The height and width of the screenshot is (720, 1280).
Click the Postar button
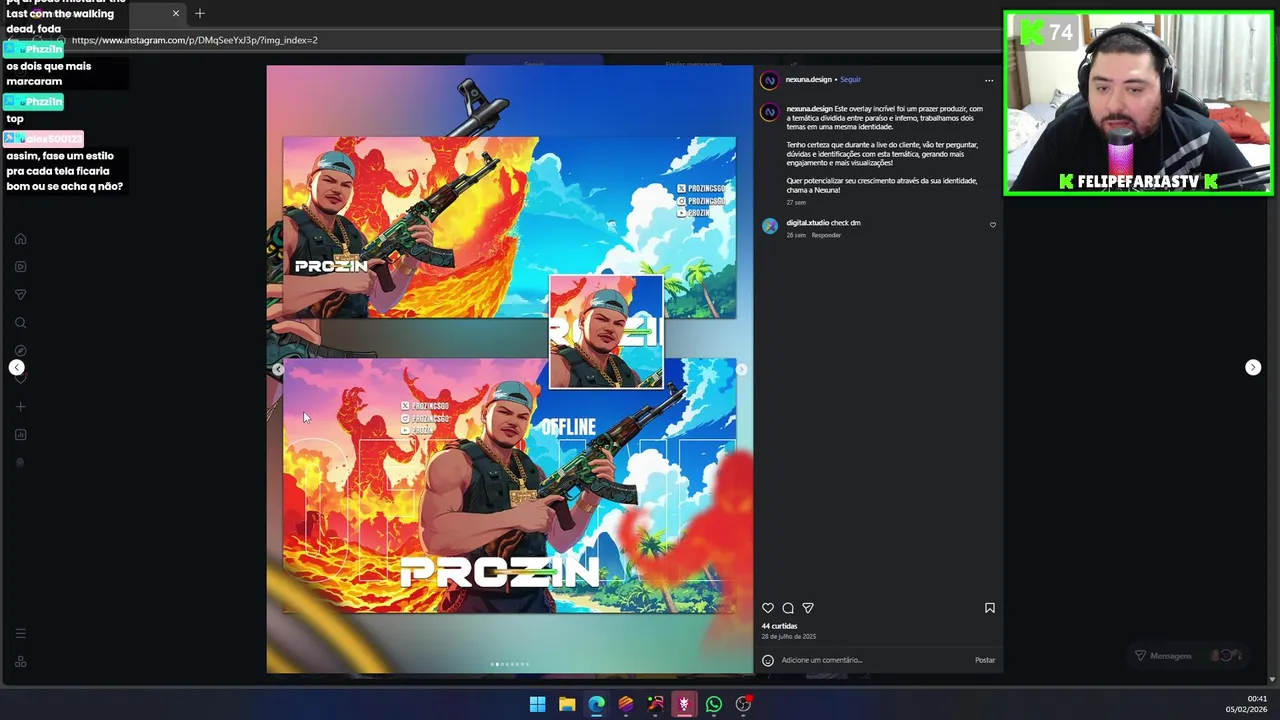click(x=985, y=660)
